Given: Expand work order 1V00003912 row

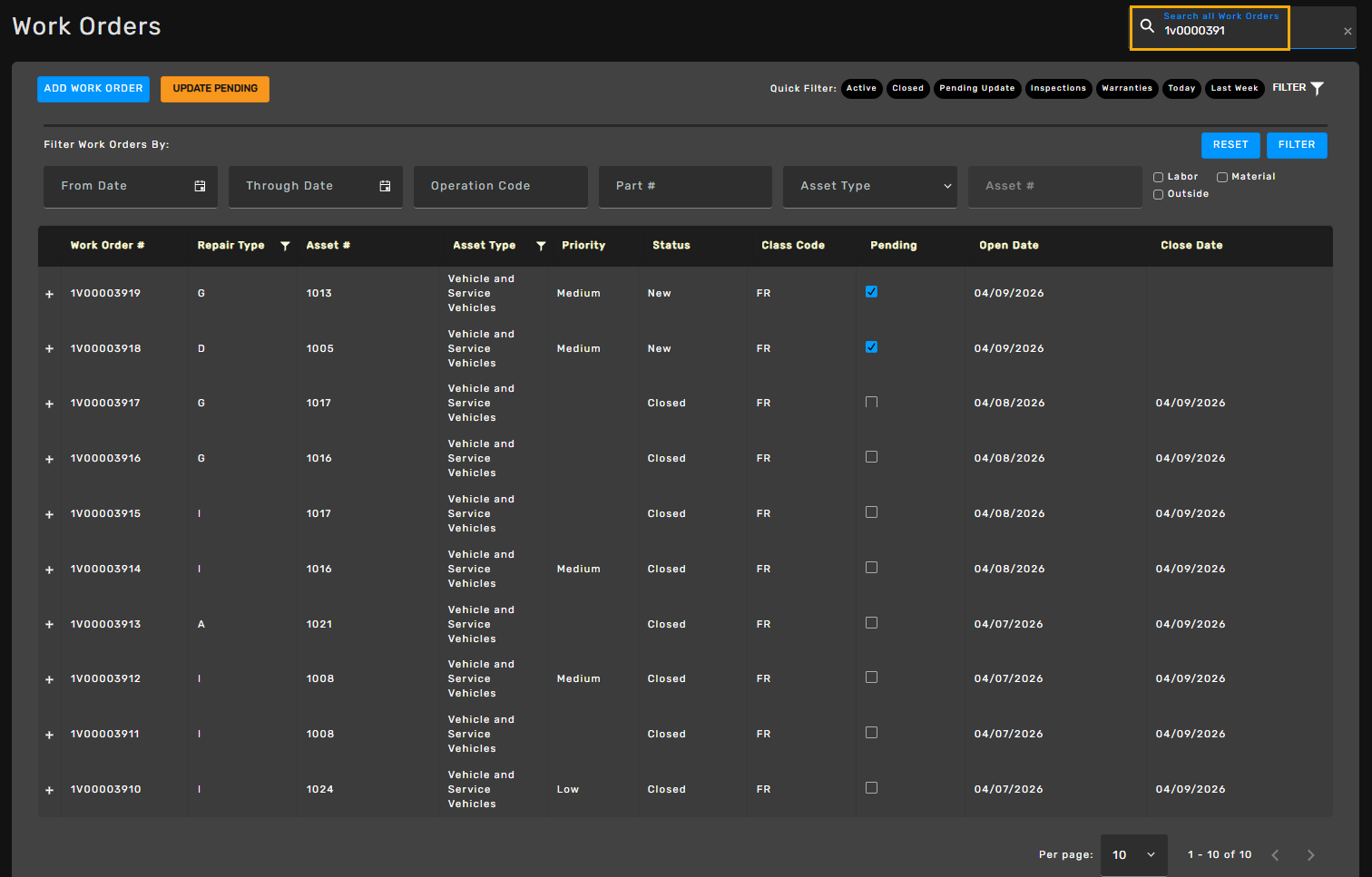Looking at the screenshot, I should coord(49,679).
